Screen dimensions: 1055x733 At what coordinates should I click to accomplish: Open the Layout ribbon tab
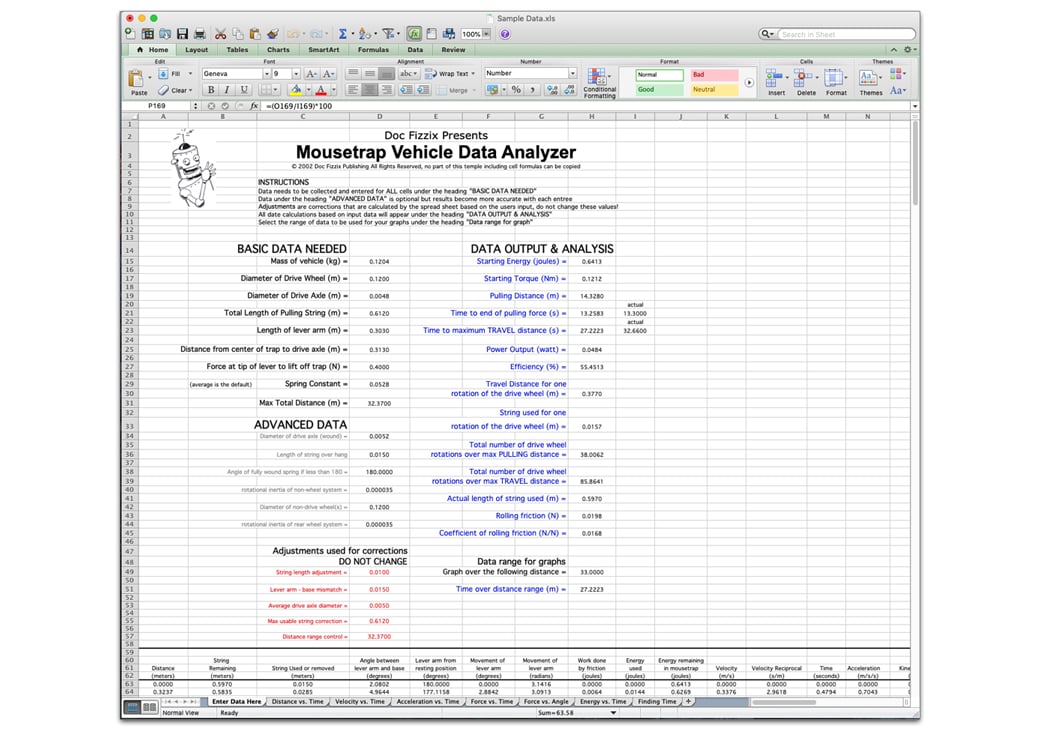pyautogui.click(x=196, y=50)
